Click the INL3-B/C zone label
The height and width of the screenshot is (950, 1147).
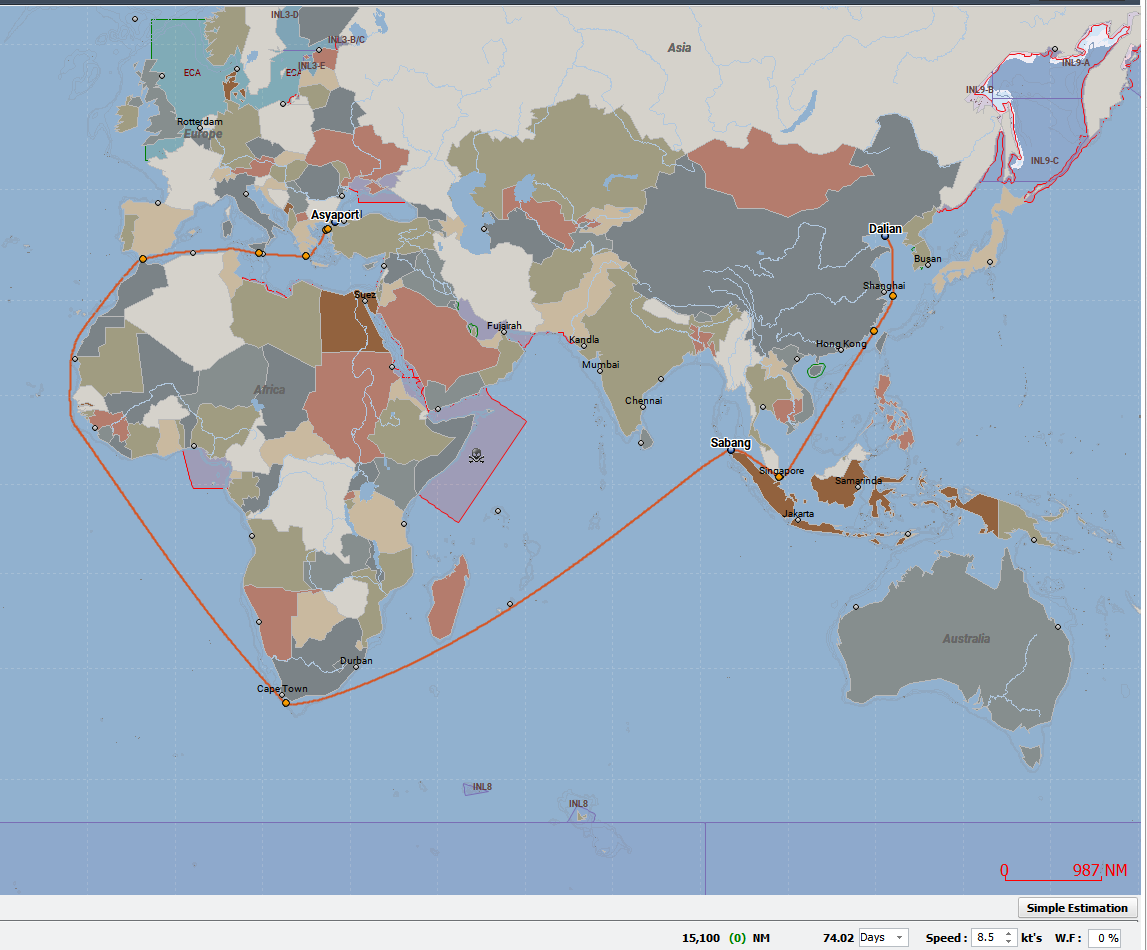click(347, 39)
